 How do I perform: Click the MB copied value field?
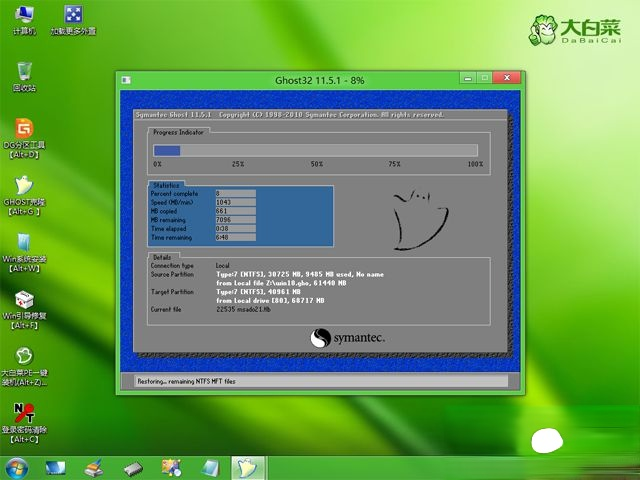coord(236,211)
